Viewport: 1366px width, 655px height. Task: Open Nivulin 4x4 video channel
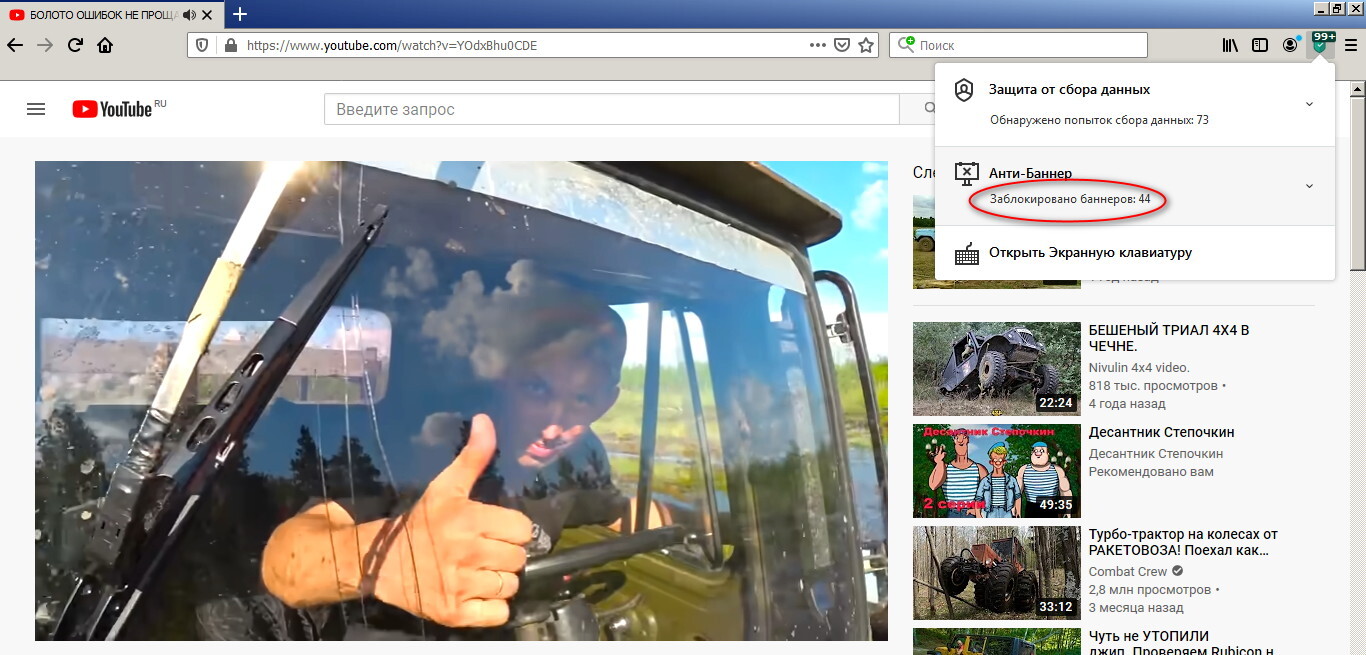point(1139,368)
